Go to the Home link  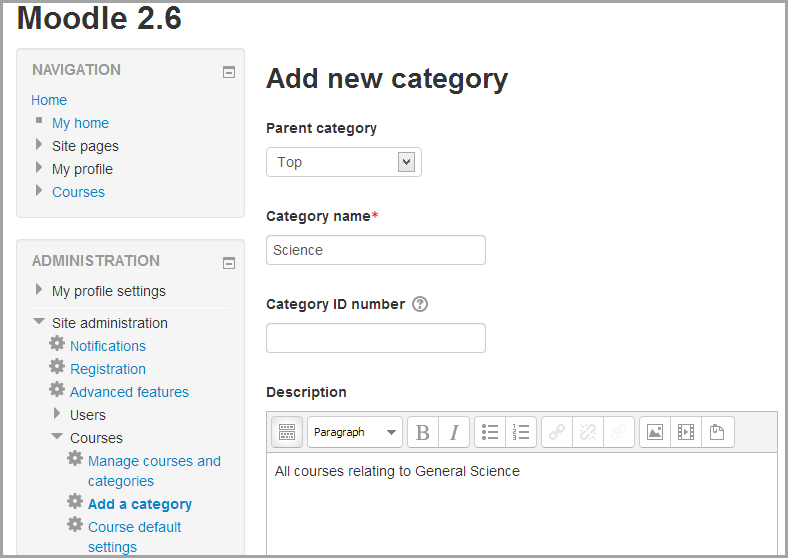(49, 100)
